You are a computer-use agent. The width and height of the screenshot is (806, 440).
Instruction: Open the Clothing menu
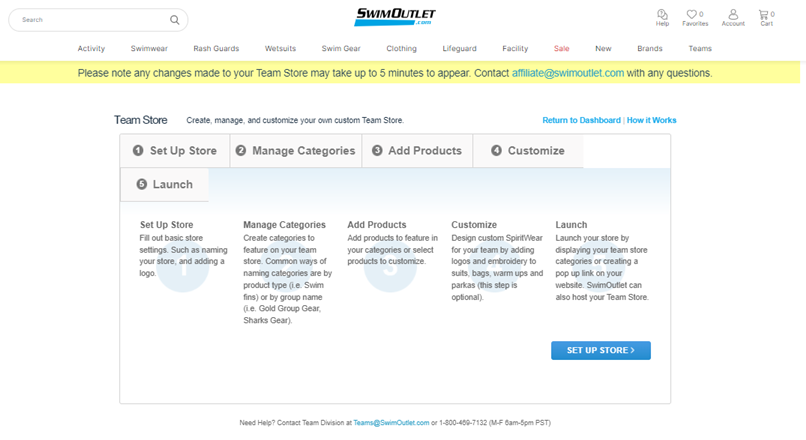[x=401, y=48]
